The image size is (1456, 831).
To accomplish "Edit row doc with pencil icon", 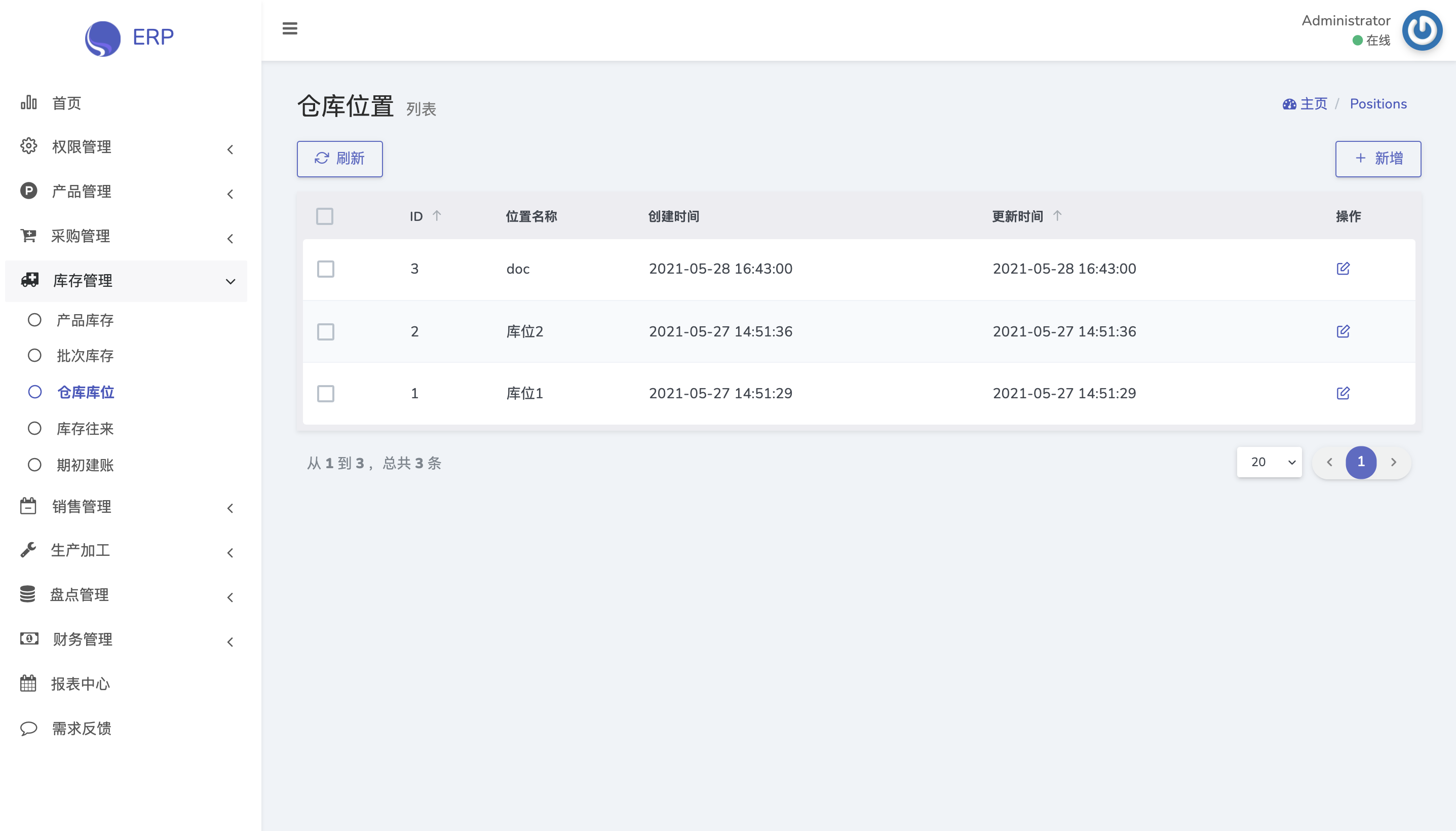I will pyautogui.click(x=1343, y=268).
